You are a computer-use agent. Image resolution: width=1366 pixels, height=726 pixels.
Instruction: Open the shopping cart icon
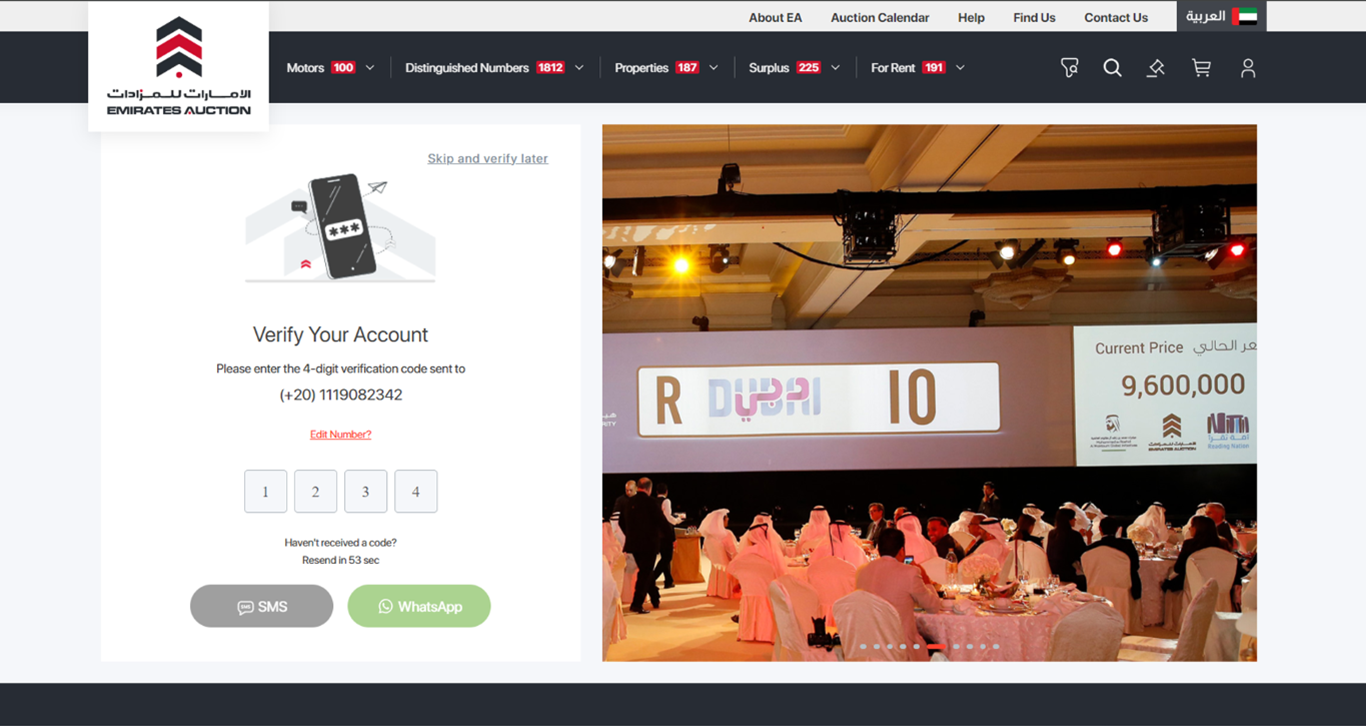[x=1201, y=67]
